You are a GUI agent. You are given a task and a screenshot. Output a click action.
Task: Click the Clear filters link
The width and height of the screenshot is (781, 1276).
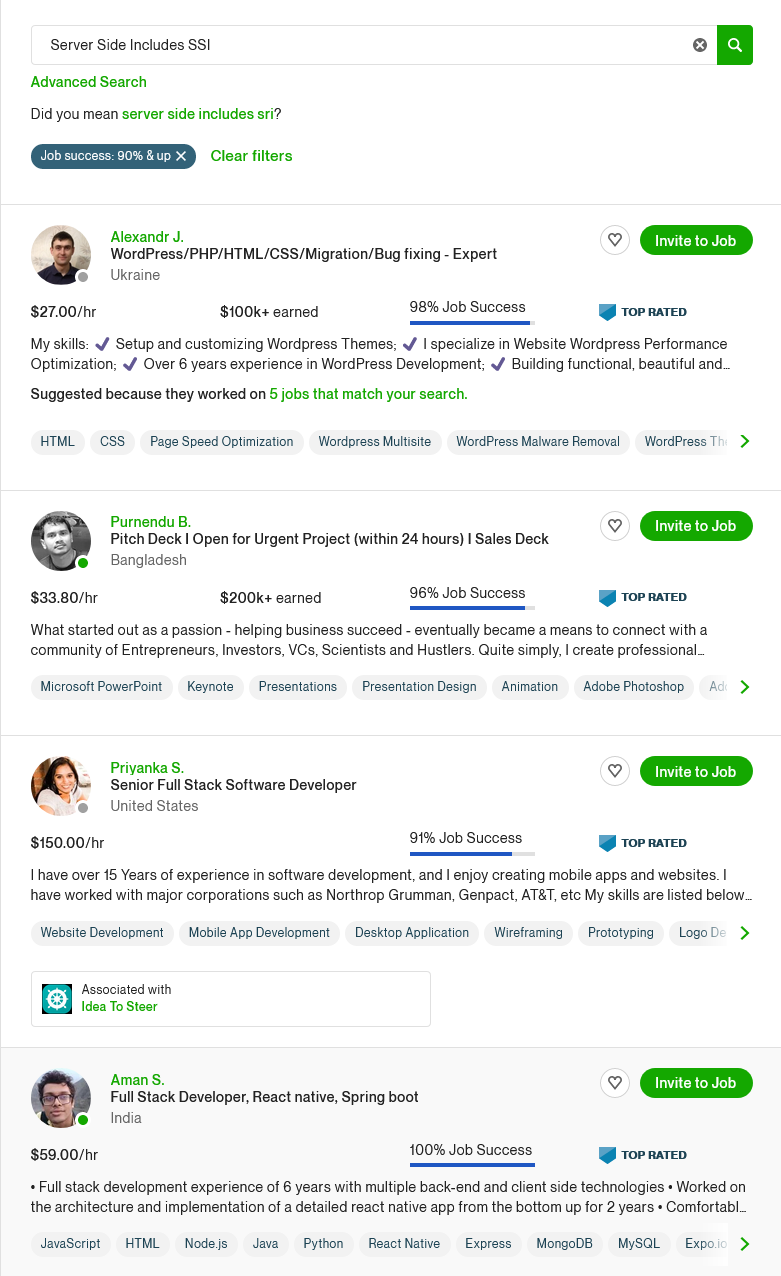point(251,156)
